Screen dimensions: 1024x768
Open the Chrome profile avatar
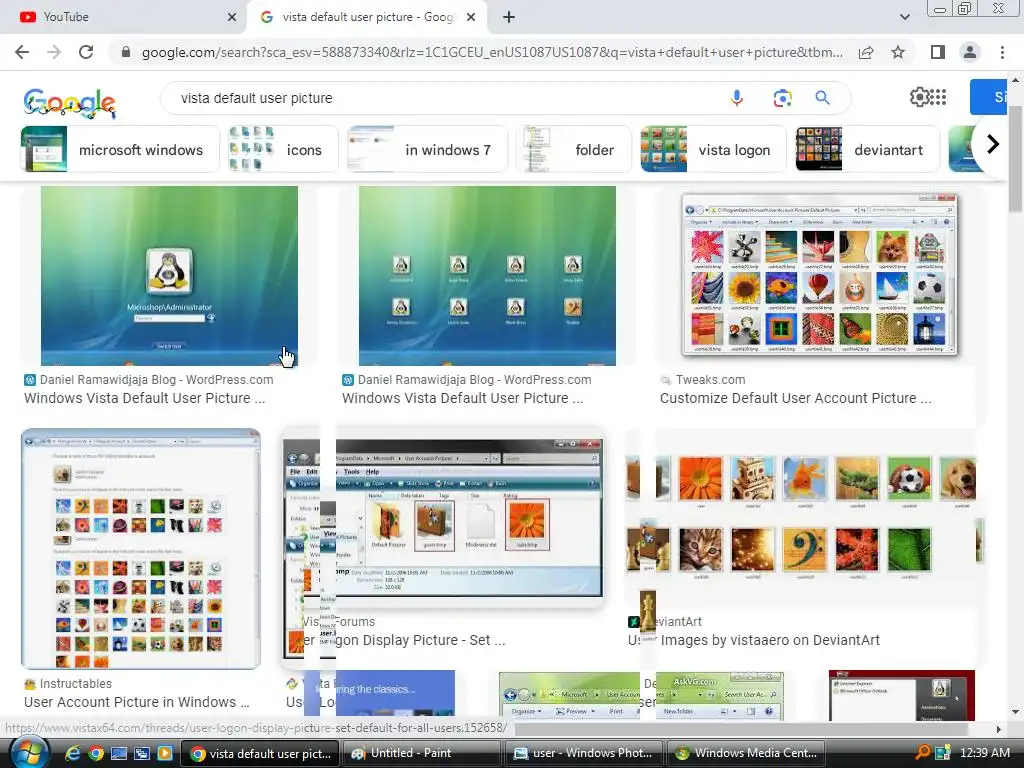(970, 52)
